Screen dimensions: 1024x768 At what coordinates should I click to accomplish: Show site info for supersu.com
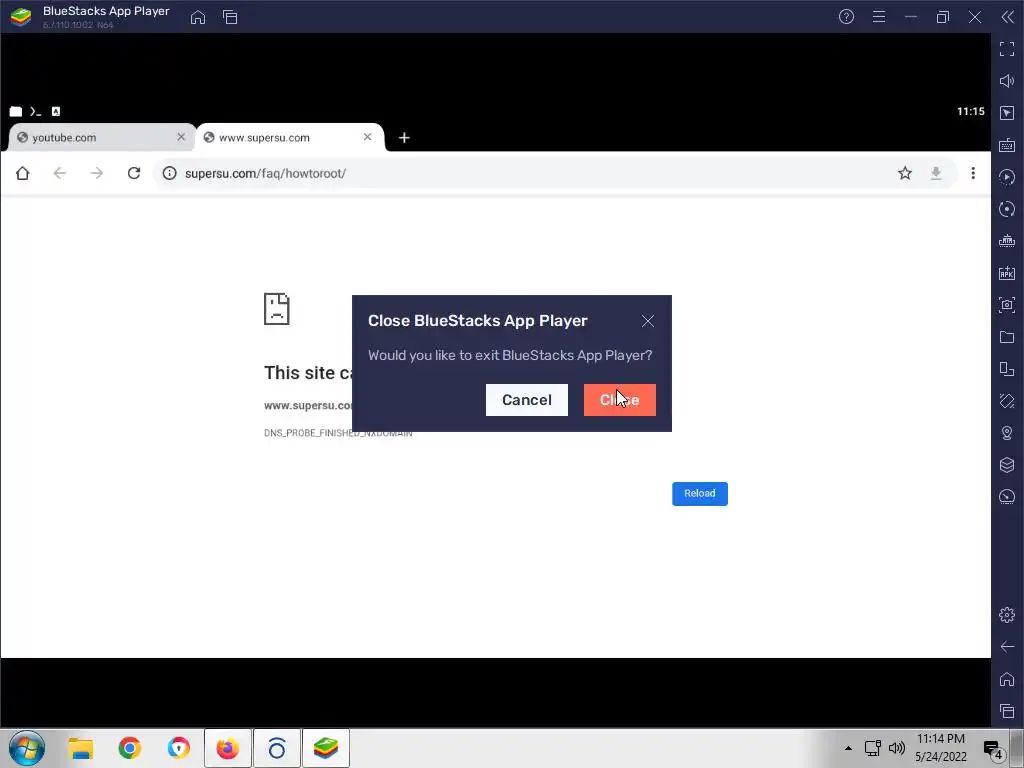point(170,173)
